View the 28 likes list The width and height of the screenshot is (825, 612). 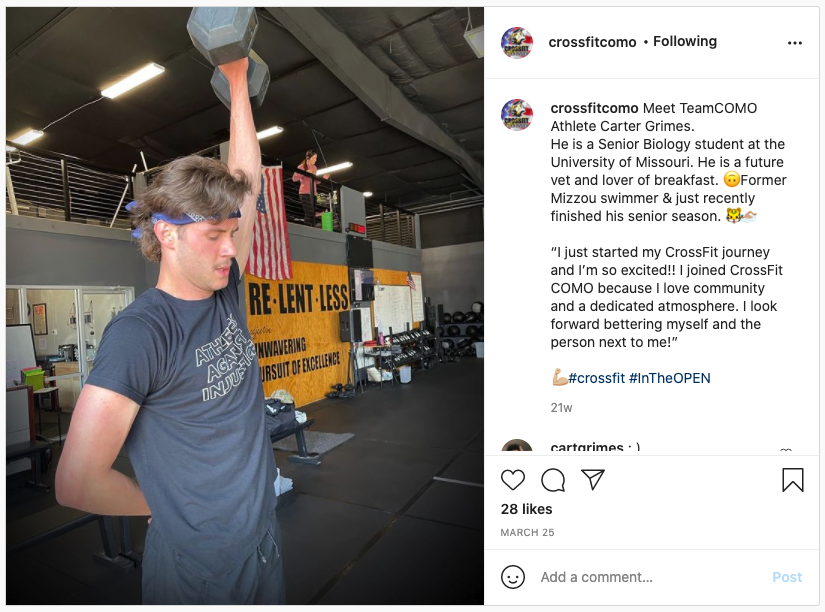point(526,509)
